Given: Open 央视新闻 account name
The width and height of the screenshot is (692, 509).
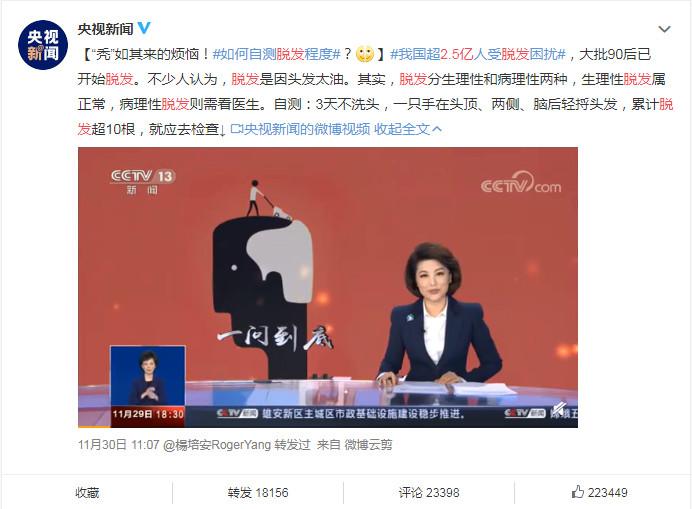Looking at the screenshot, I should [x=105, y=29].
